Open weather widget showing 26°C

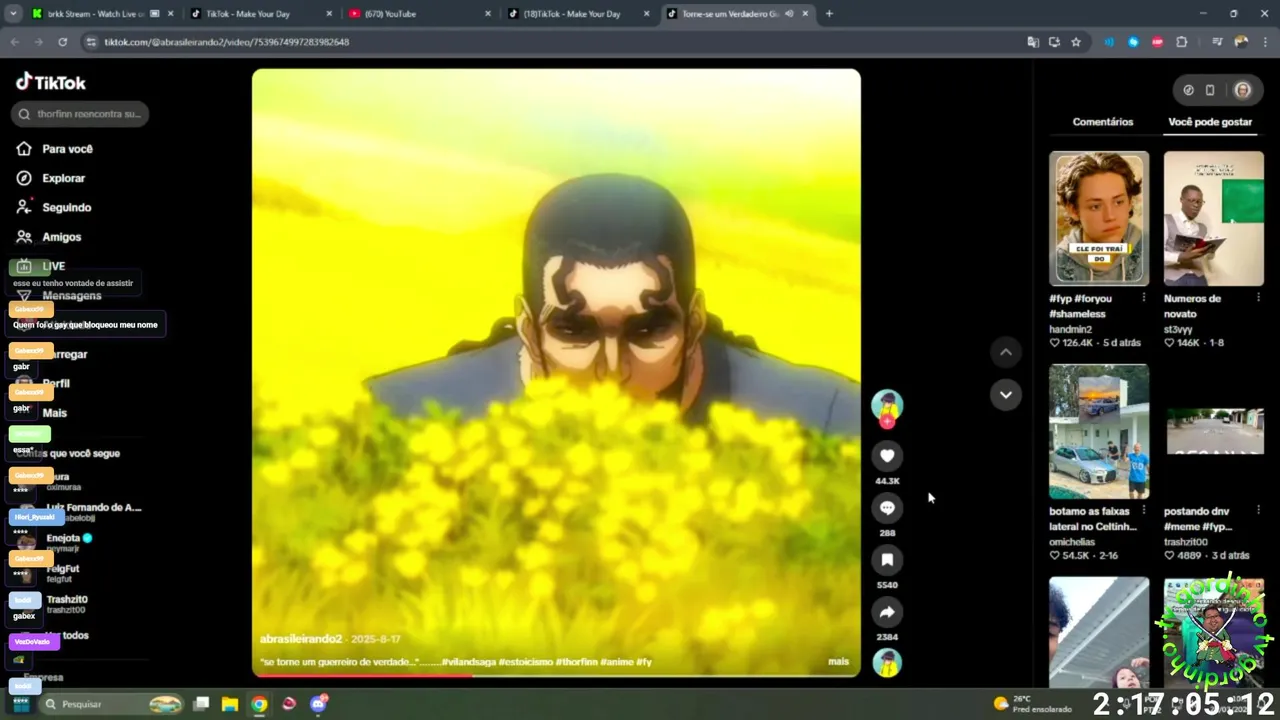tap(1032, 704)
